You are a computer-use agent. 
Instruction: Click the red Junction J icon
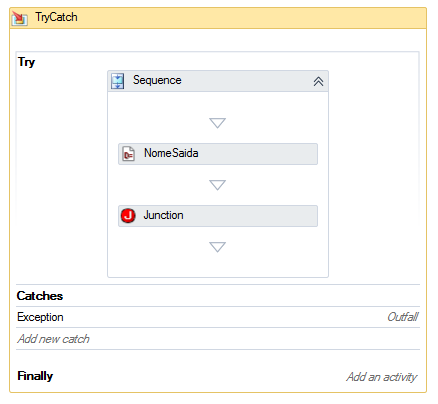coord(128,216)
